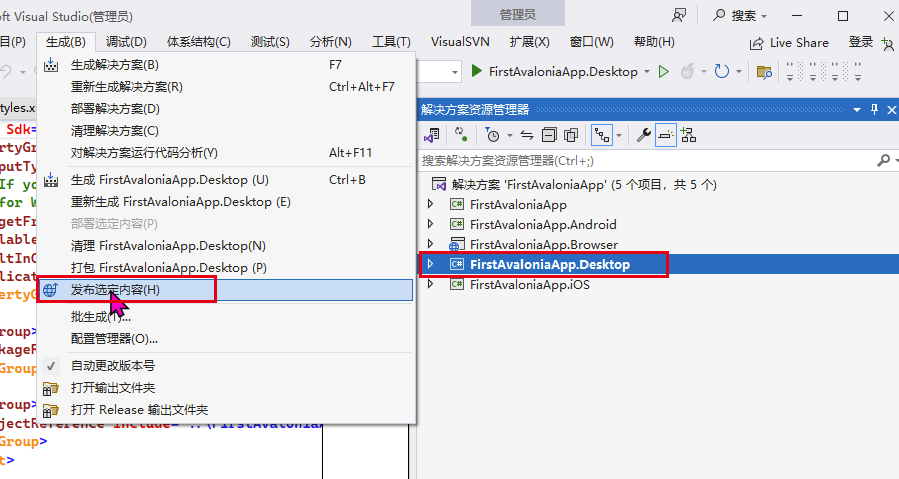Choose 配置管理器(O)... menu item

pos(226,339)
